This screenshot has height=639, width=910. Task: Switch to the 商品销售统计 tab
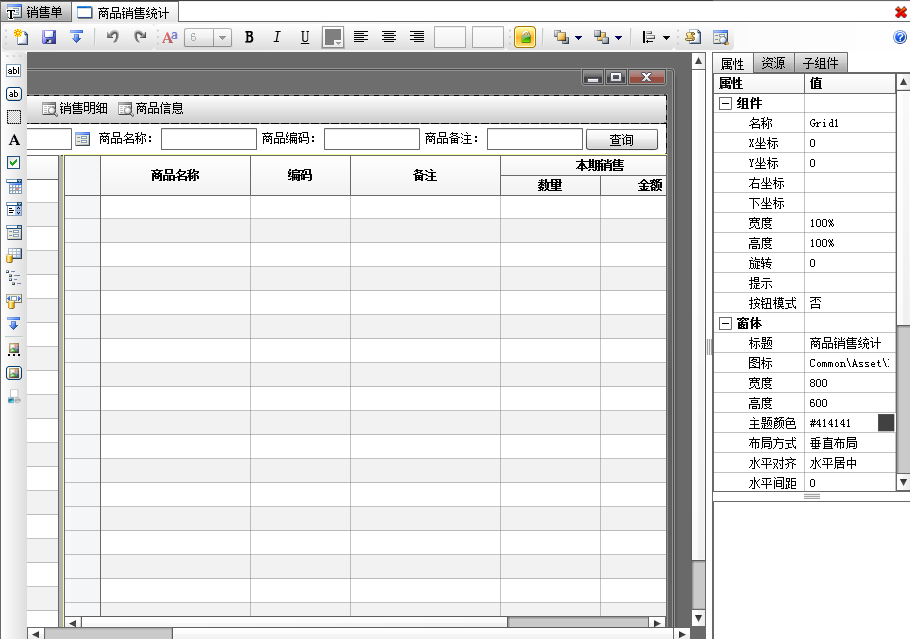pos(124,12)
